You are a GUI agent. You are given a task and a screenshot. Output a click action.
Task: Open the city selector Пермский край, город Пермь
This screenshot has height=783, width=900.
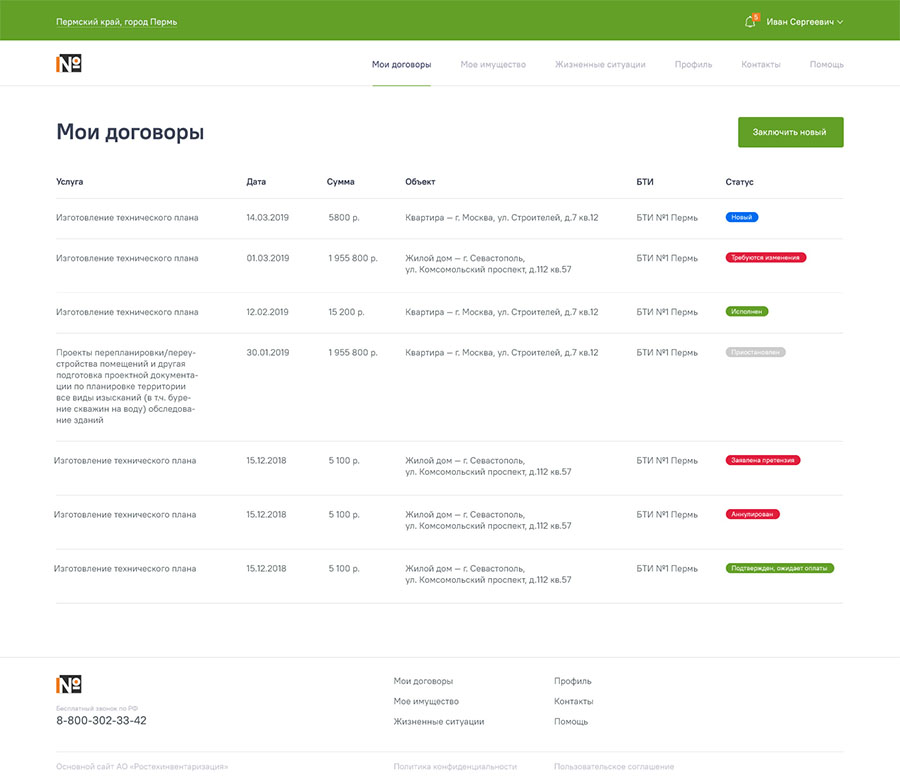116,22
